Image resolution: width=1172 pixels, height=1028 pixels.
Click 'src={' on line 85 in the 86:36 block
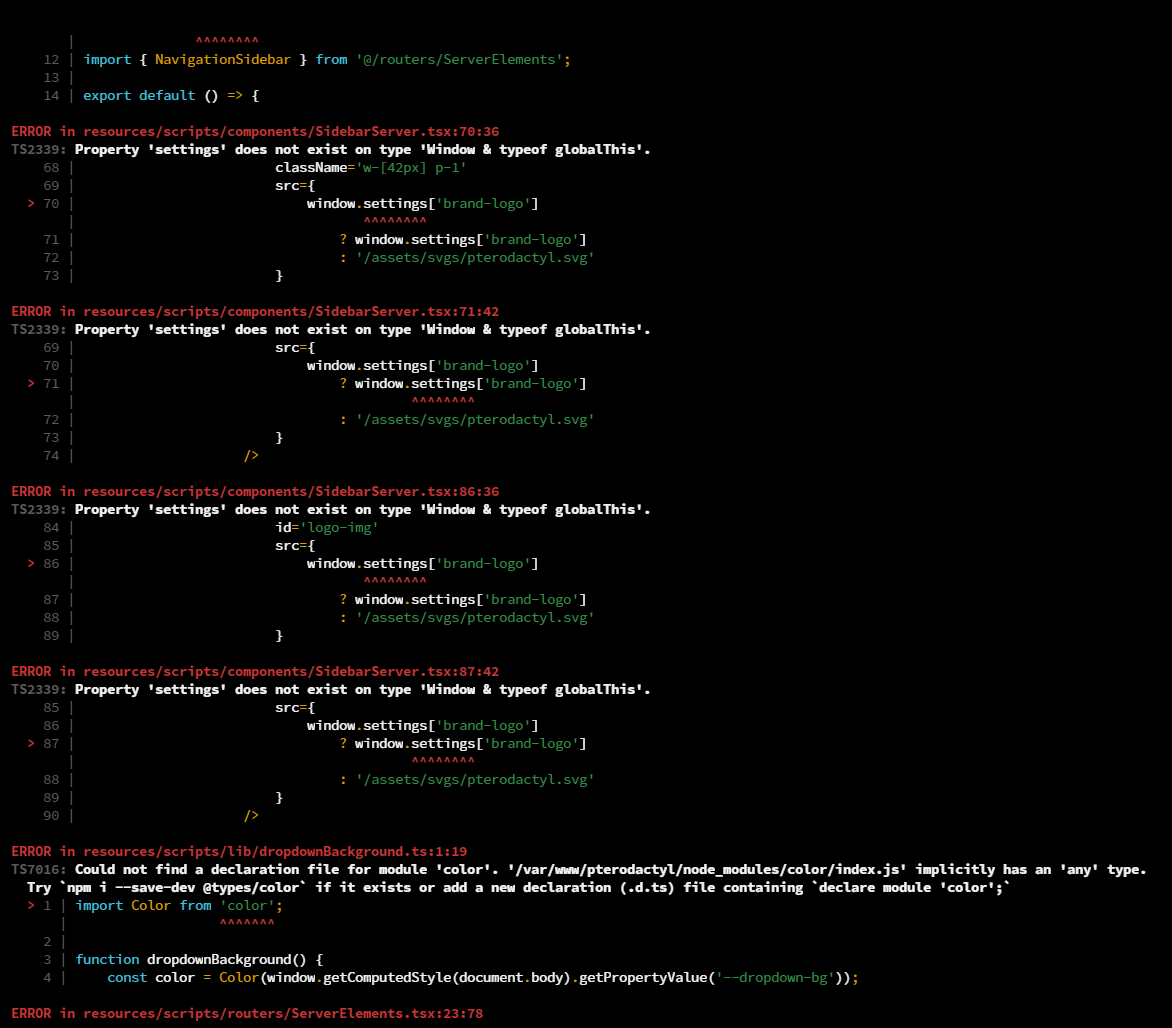(x=295, y=546)
